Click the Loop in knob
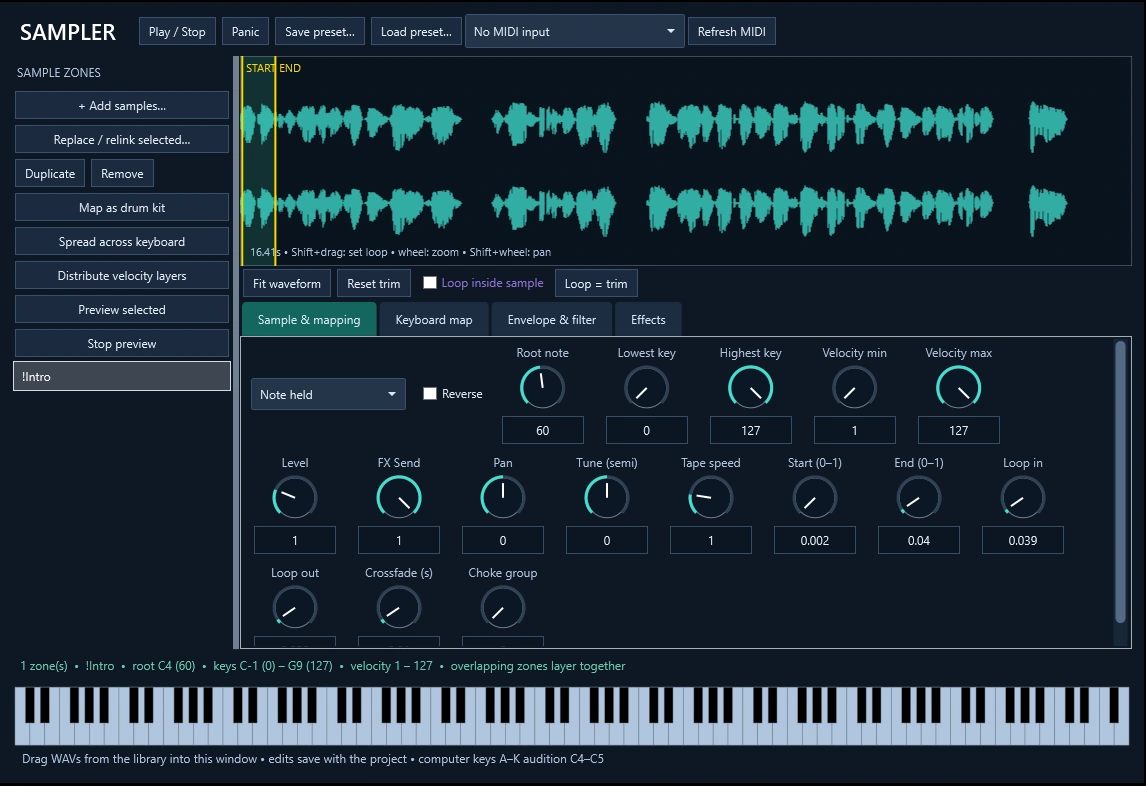Image resolution: width=1146 pixels, height=786 pixels. point(1022,498)
